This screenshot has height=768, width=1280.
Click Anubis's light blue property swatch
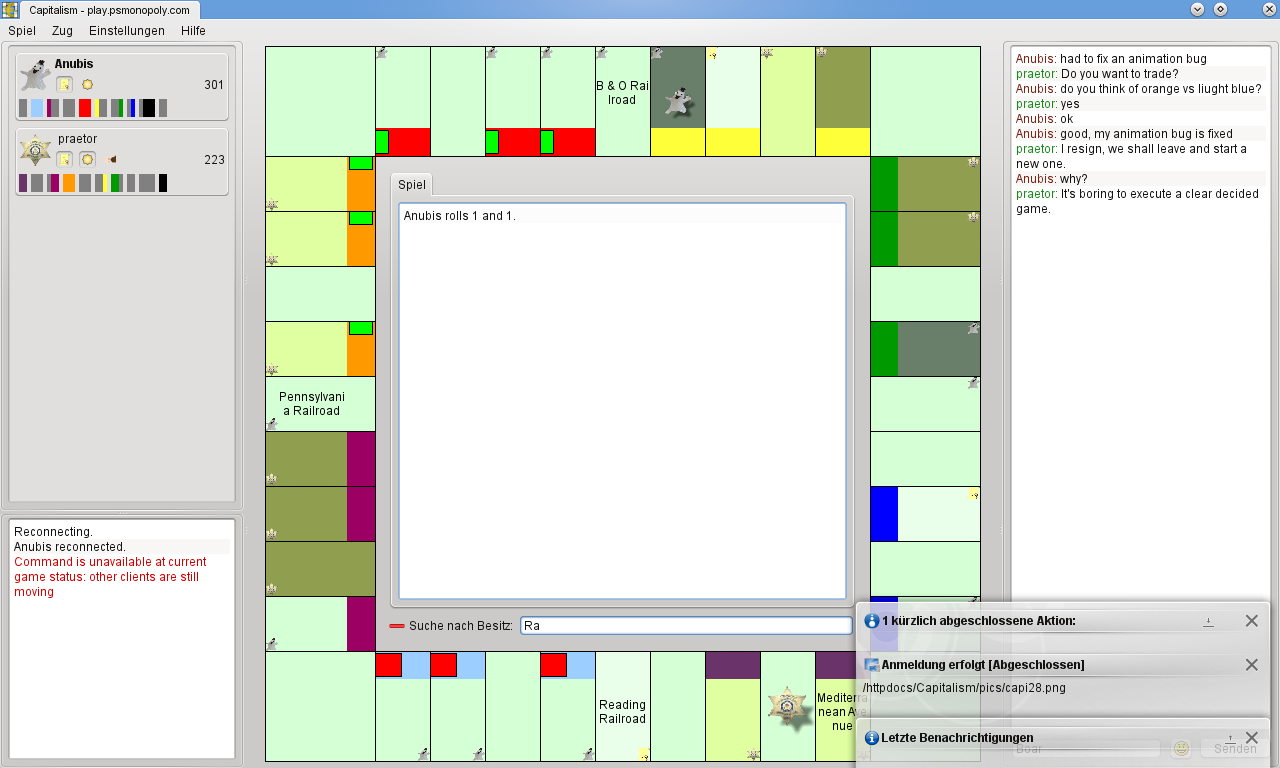pyautogui.click(x=37, y=108)
